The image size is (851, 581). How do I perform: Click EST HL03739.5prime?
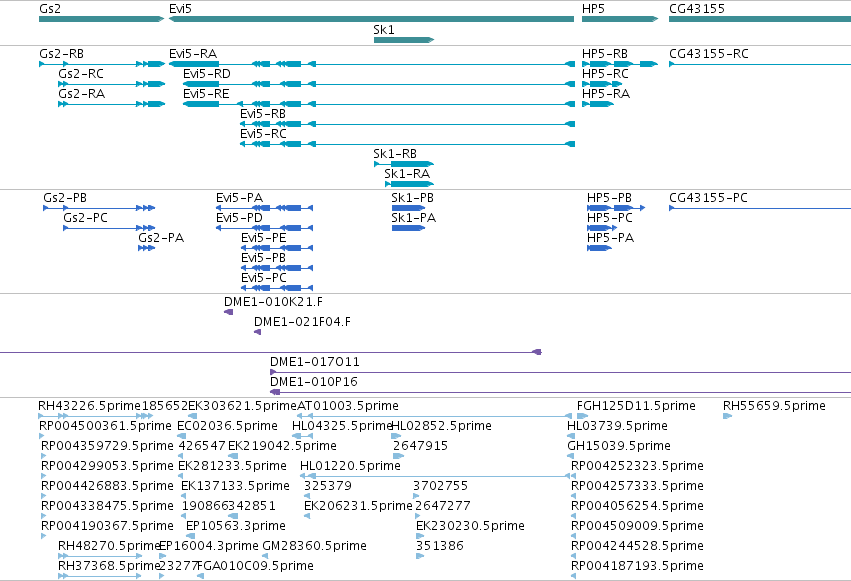point(617,426)
